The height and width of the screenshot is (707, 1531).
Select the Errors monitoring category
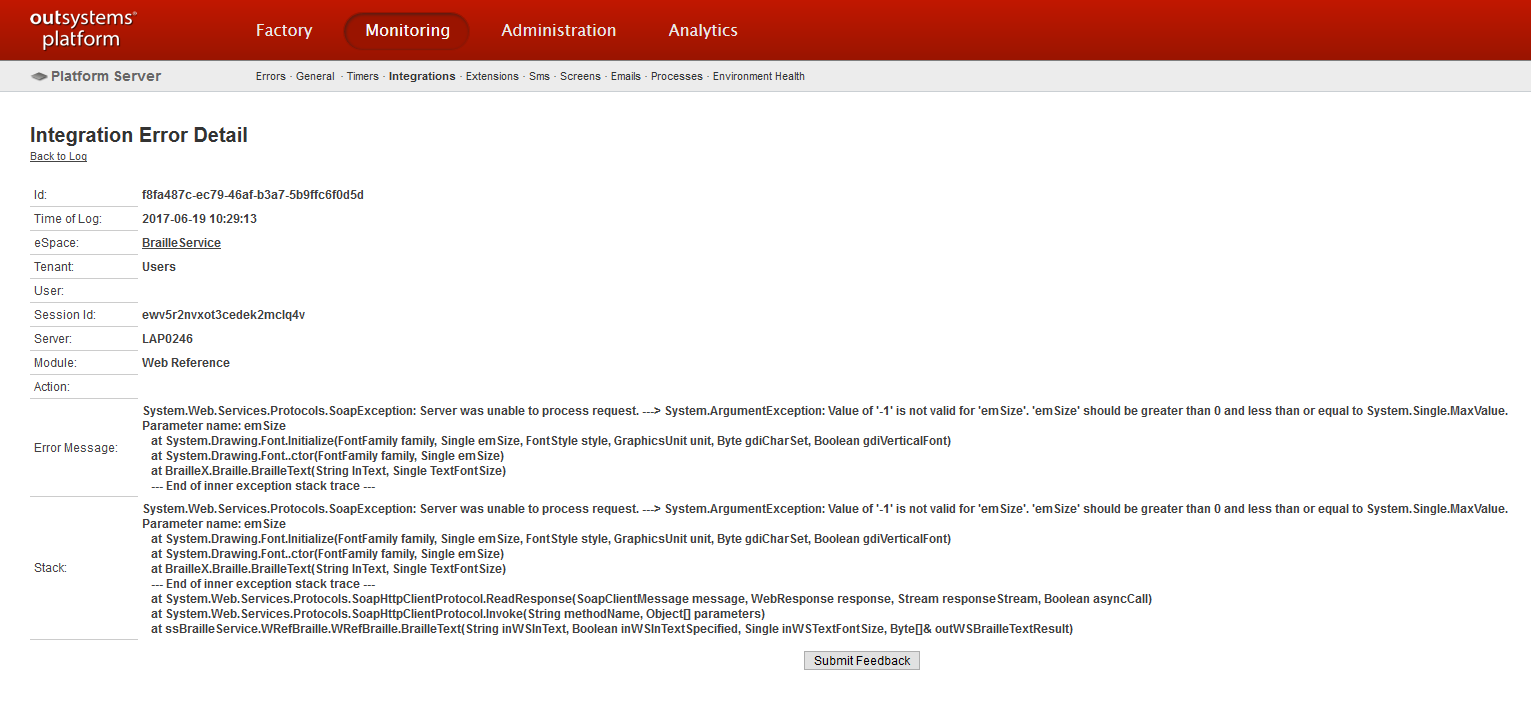coord(270,76)
